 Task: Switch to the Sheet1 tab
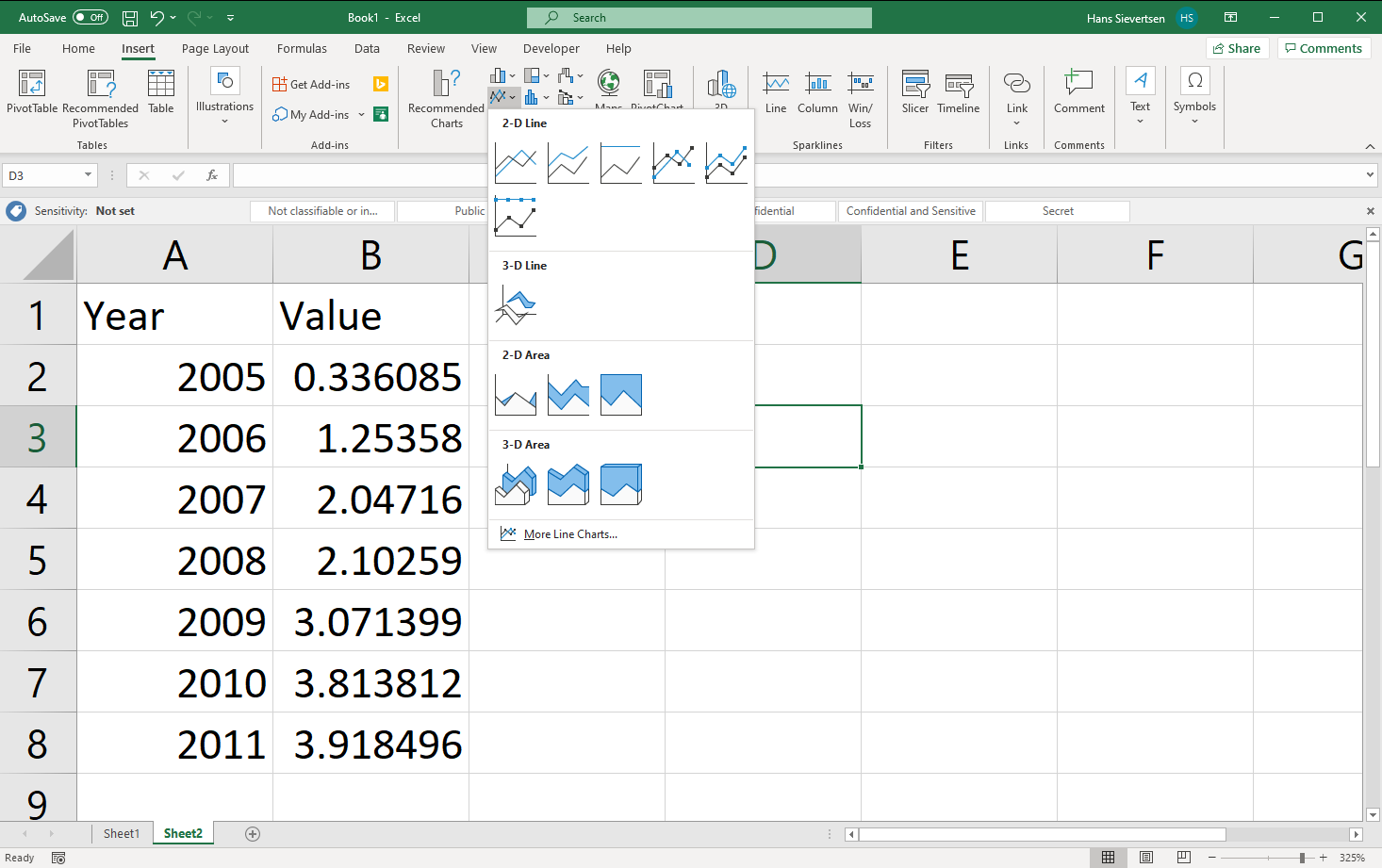[122, 833]
